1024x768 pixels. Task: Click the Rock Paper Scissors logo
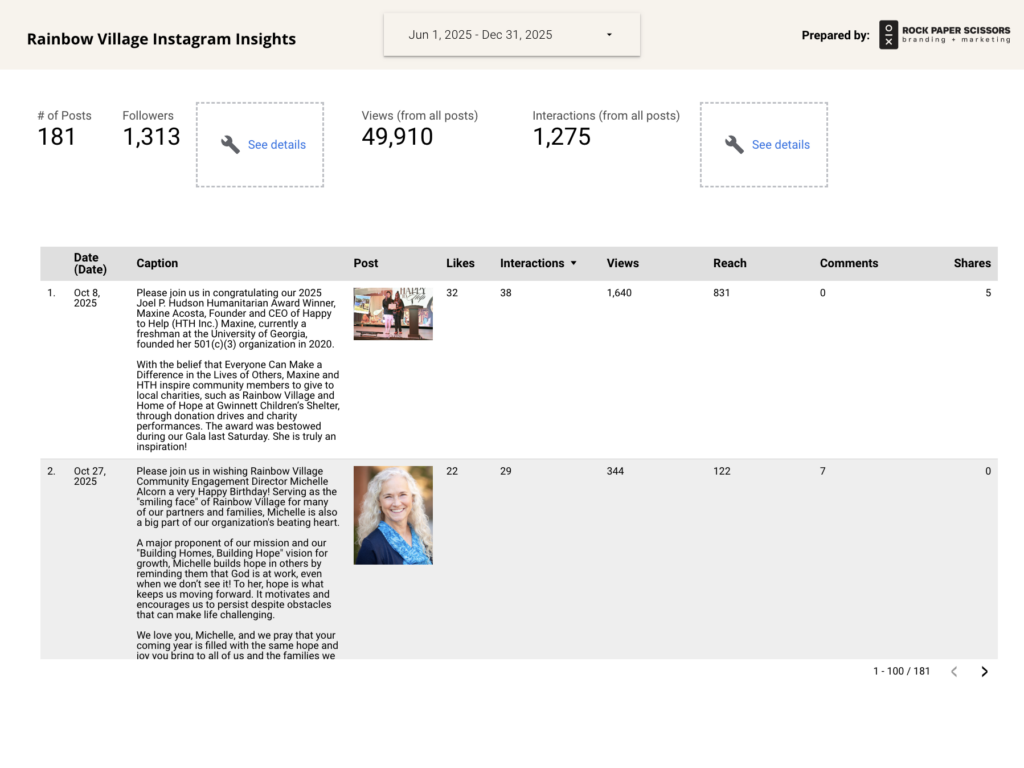pyautogui.click(x=944, y=35)
